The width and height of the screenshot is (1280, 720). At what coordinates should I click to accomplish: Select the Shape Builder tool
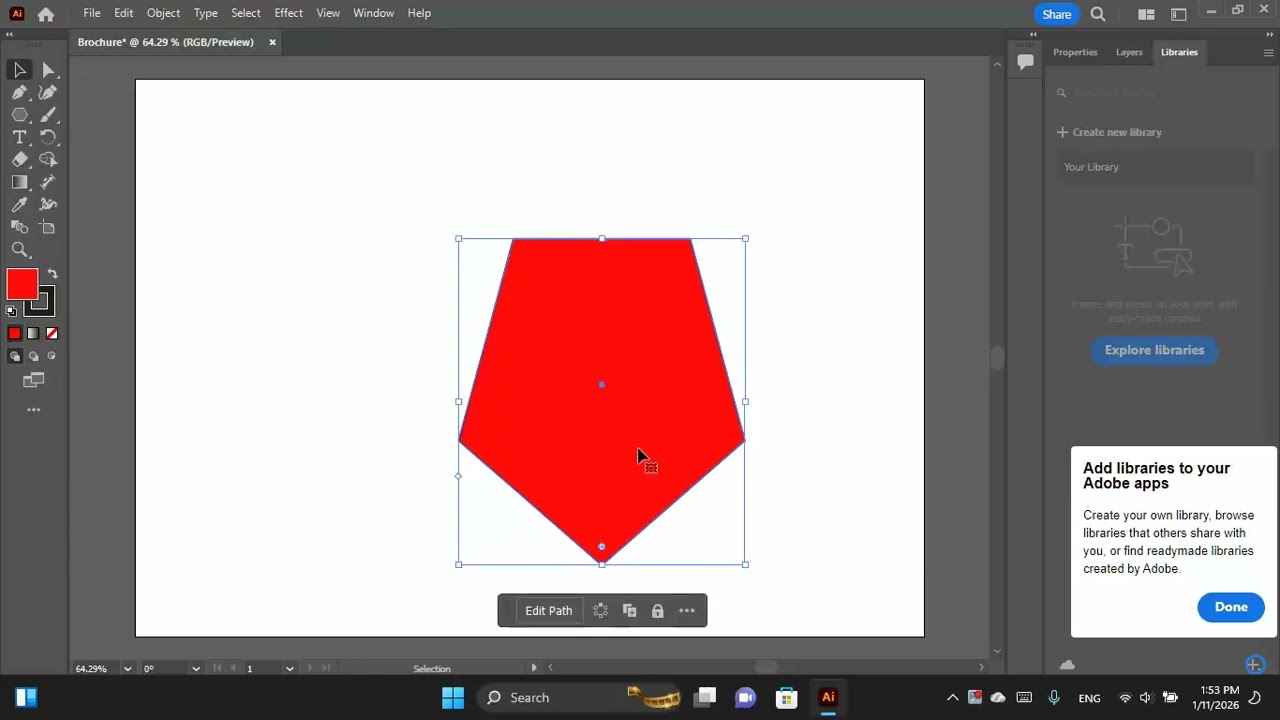click(48, 160)
